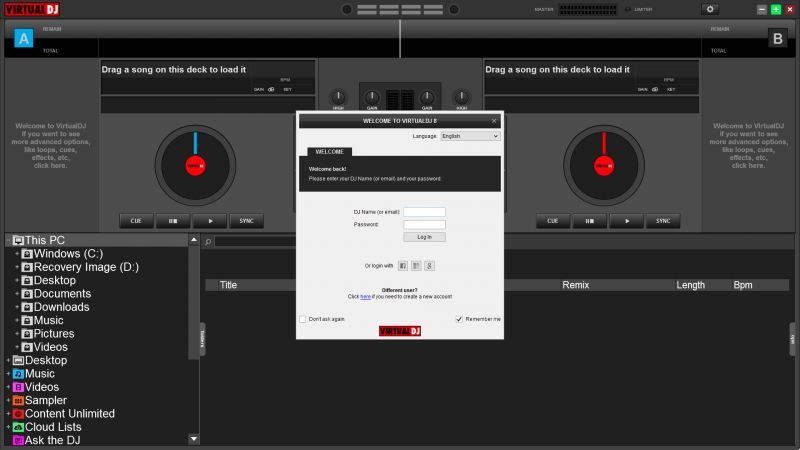The width and height of the screenshot is (800, 450).
Task: Click the left deck HIGH knob
Action: (x=338, y=97)
